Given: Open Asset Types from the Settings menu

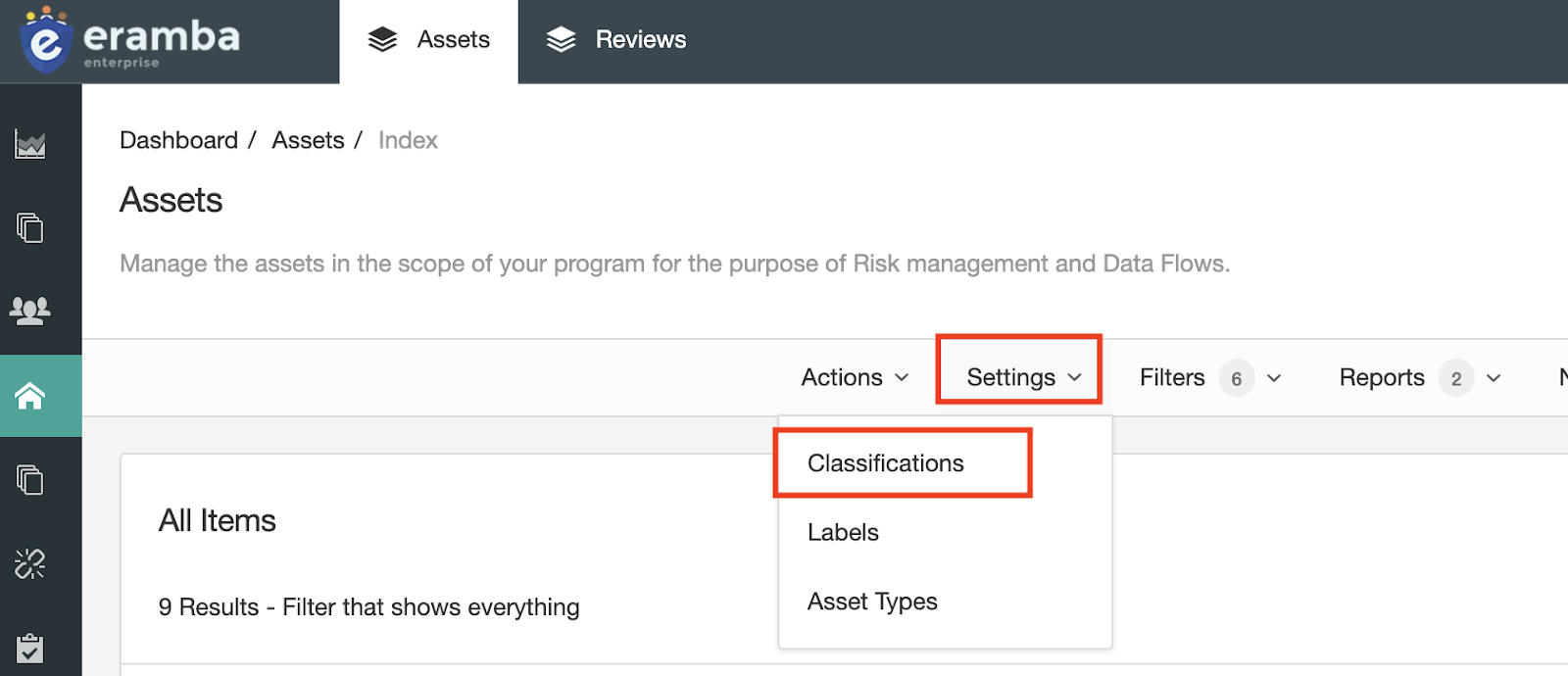Looking at the screenshot, I should click(x=872, y=602).
